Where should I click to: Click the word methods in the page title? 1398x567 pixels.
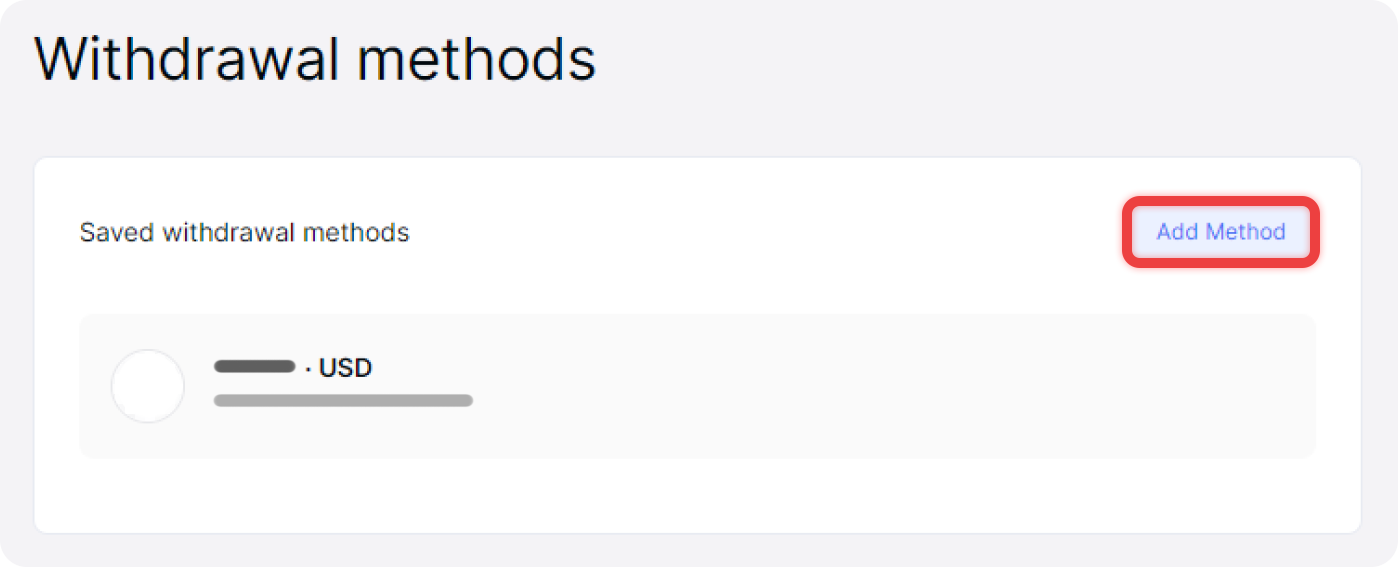point(476,59)
